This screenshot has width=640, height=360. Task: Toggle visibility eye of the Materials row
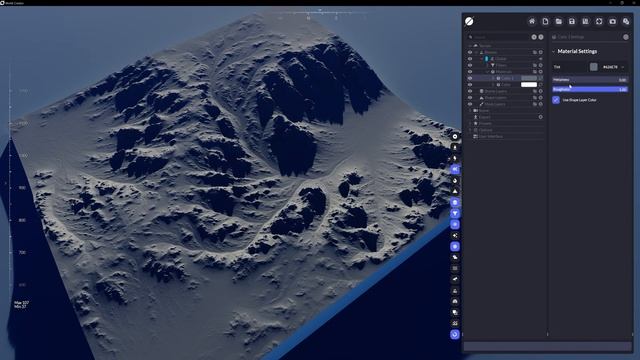pos(470,72)
